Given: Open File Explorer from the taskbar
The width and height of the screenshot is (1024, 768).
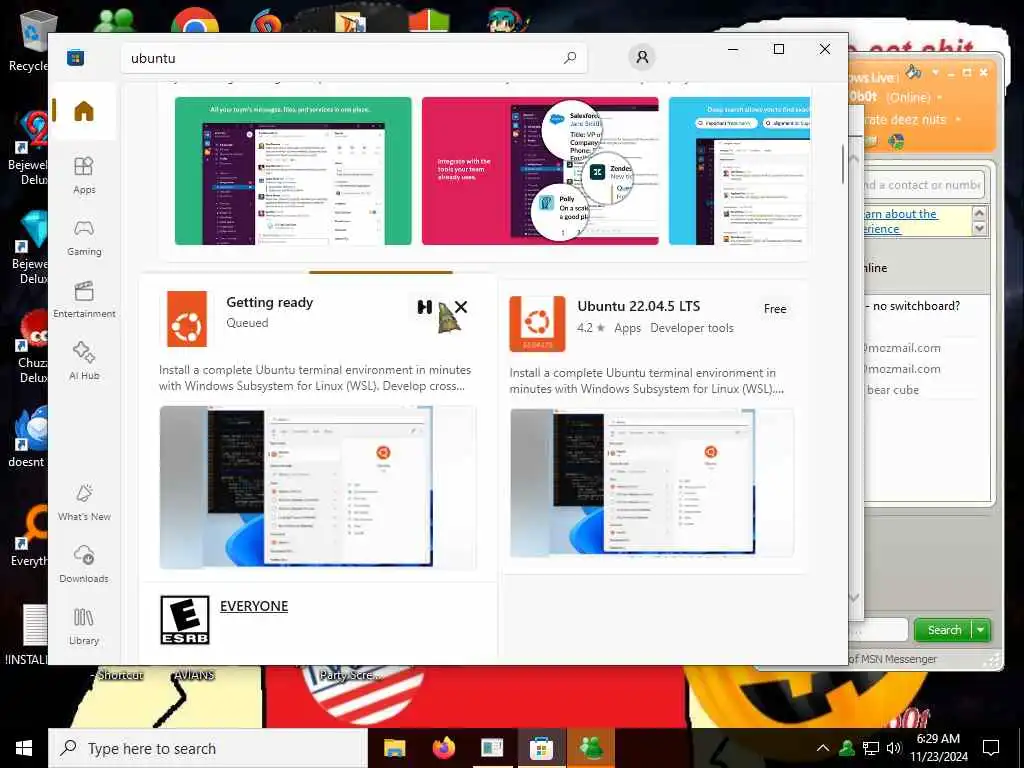Looking at the screenshot, I should pyautogui.click(x=394, y=748).
